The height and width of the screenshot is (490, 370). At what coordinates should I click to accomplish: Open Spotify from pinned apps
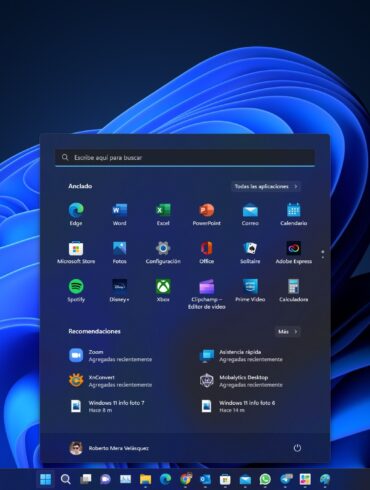76,290
